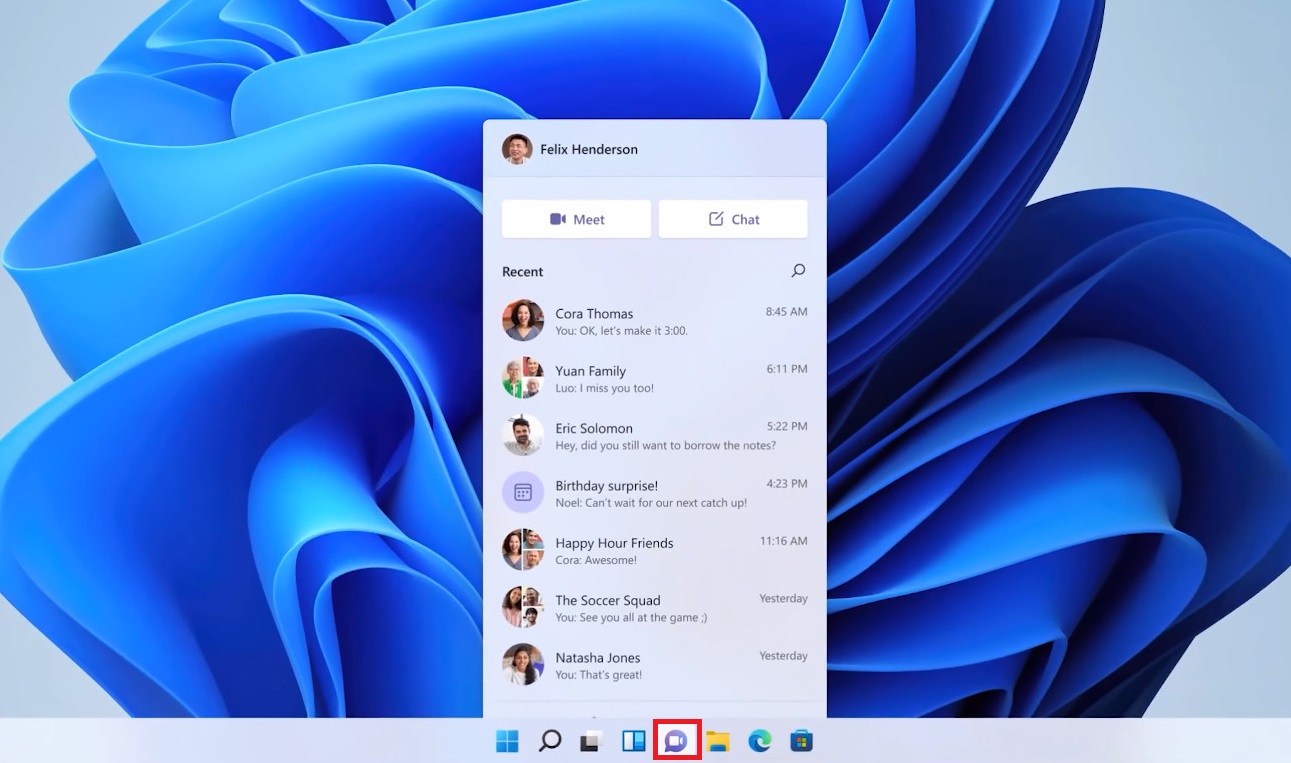Click message about borrowing the notes
Viewport: 1291px width, 763px height.
pyautogui.click(x=666, y=445)
